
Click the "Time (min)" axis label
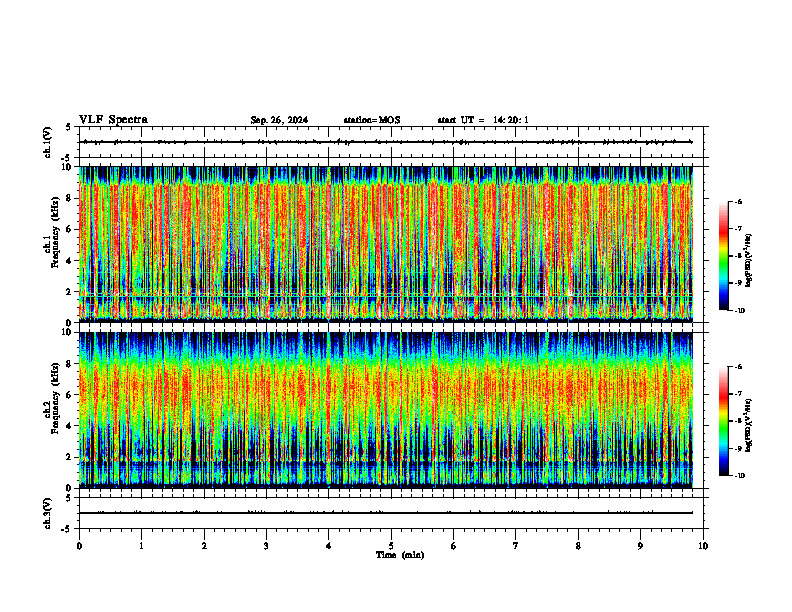[400, 555]
